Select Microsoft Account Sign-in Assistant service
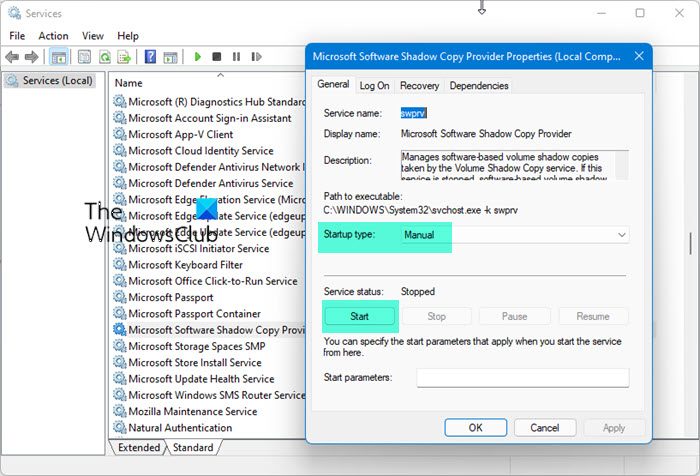 tap(208, 118)
